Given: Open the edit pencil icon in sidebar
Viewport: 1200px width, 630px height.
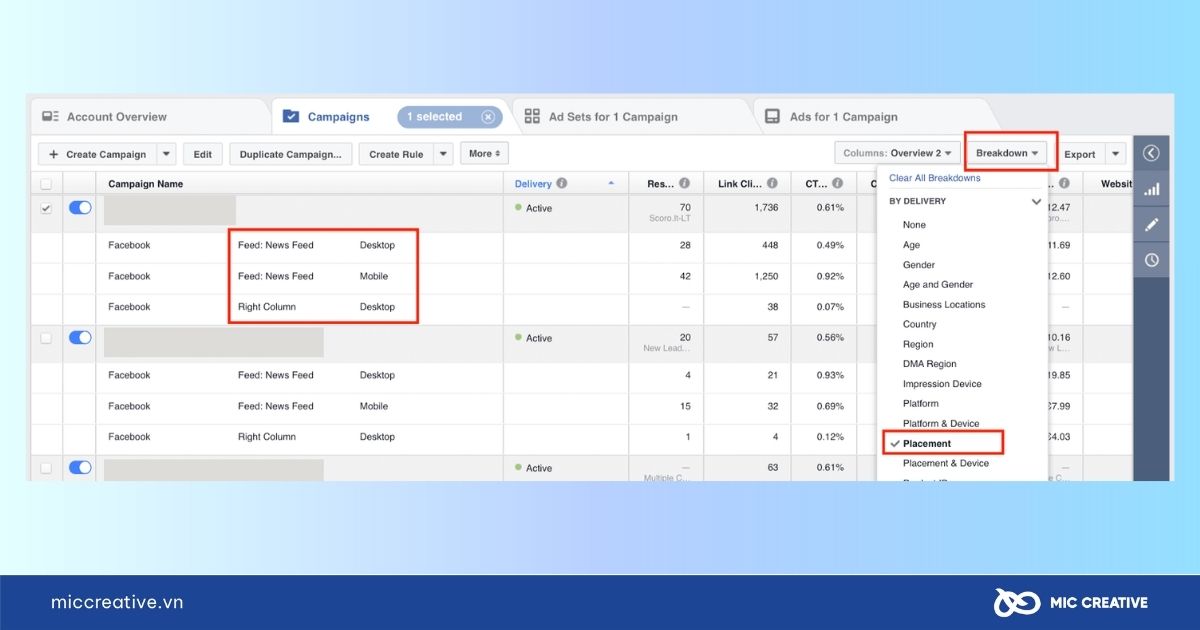Looking at the screenshot, I should pos(1151,224).
